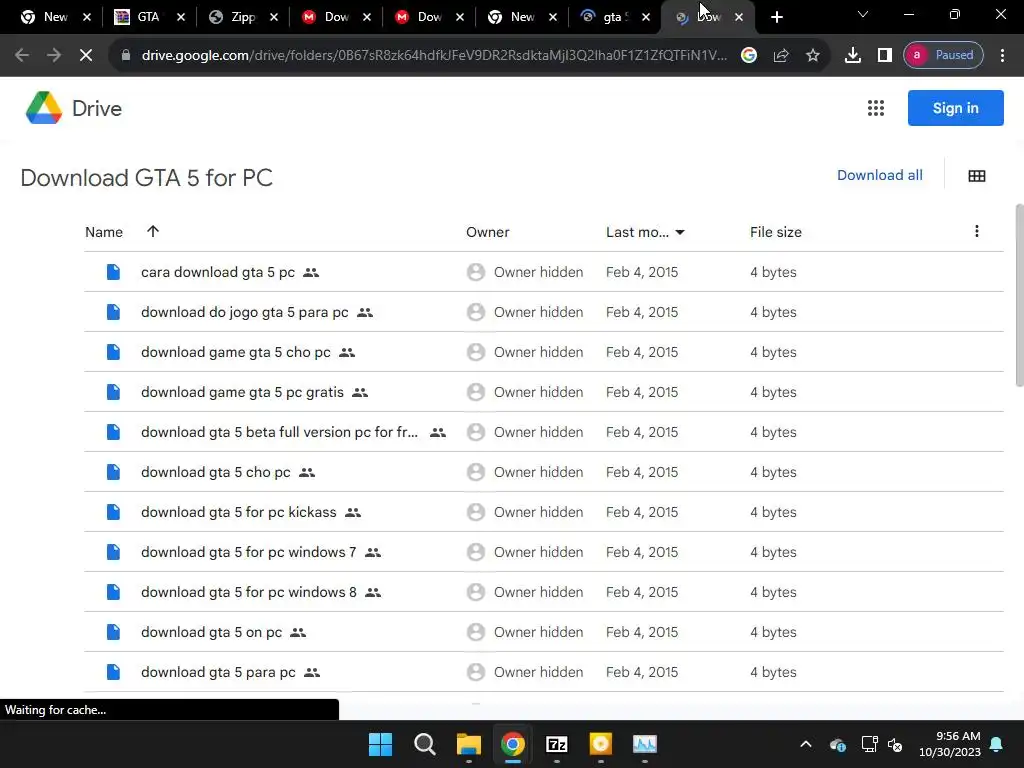
Task: Click the page vertical scrollbar
Action: coord(1019,294)
